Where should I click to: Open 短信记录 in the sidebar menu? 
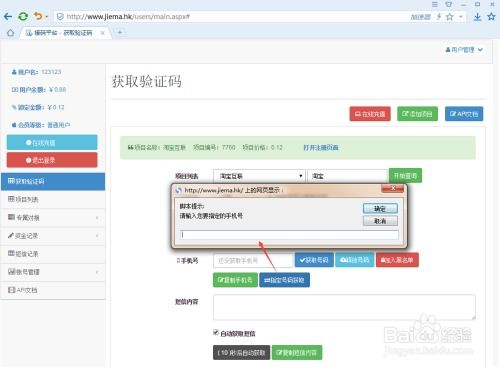[53, 254]
